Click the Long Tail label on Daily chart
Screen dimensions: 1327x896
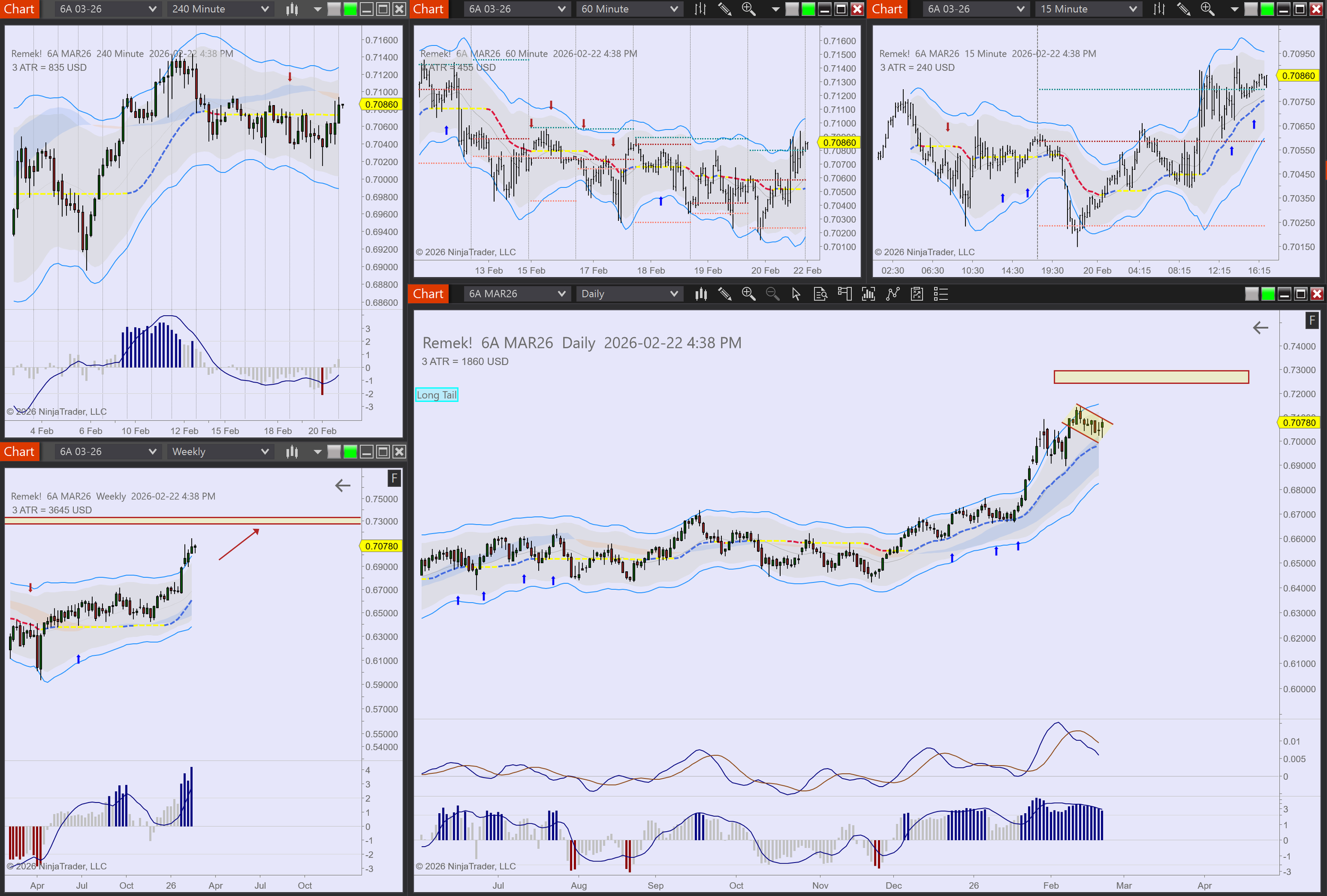[436, 394]
